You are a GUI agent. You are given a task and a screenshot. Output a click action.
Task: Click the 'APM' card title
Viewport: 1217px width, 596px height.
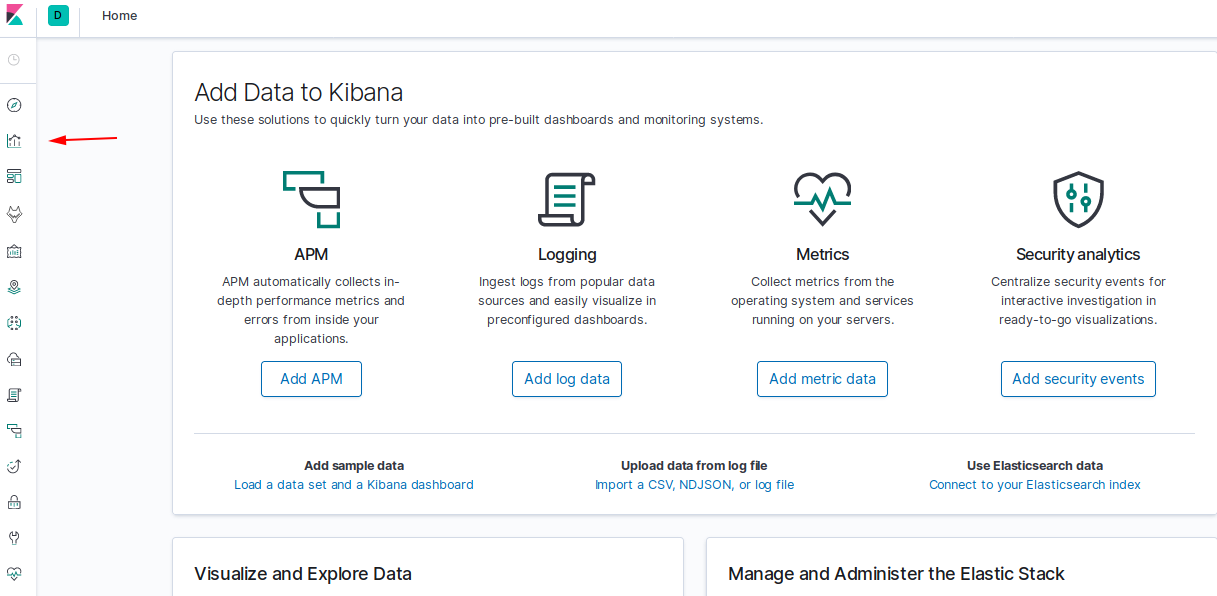click(311, 254)
